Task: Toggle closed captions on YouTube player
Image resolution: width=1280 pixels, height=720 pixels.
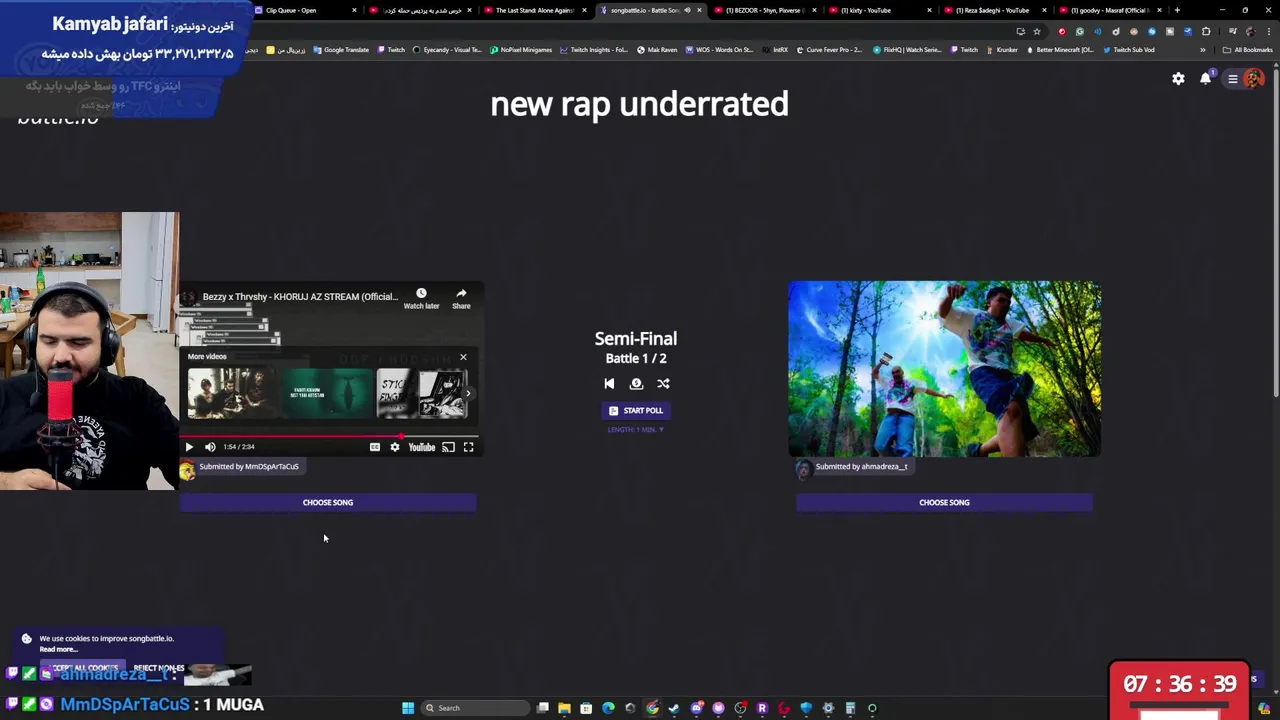Action: click(x=375, y=447)
